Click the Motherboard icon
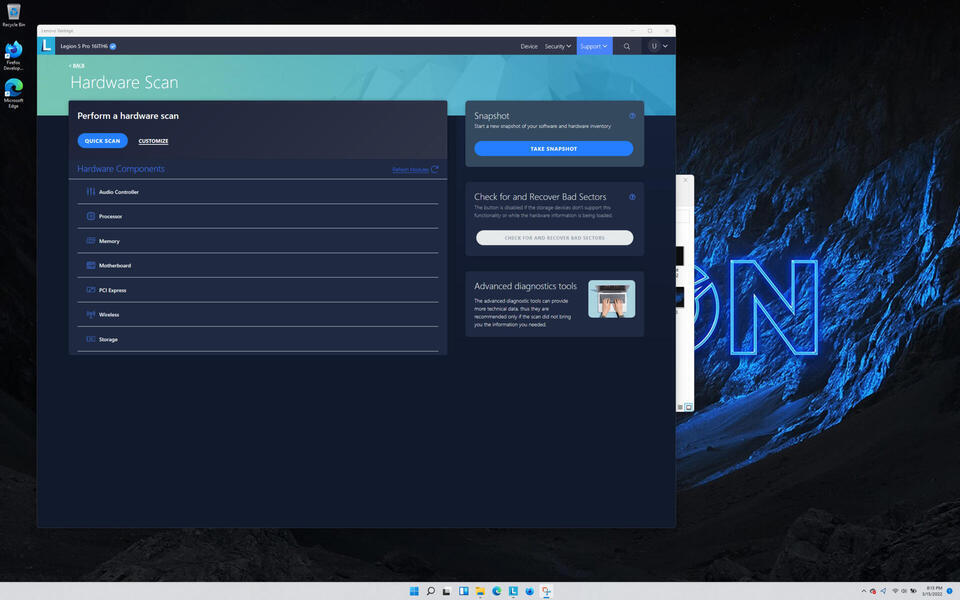 (x=91, y=265)
